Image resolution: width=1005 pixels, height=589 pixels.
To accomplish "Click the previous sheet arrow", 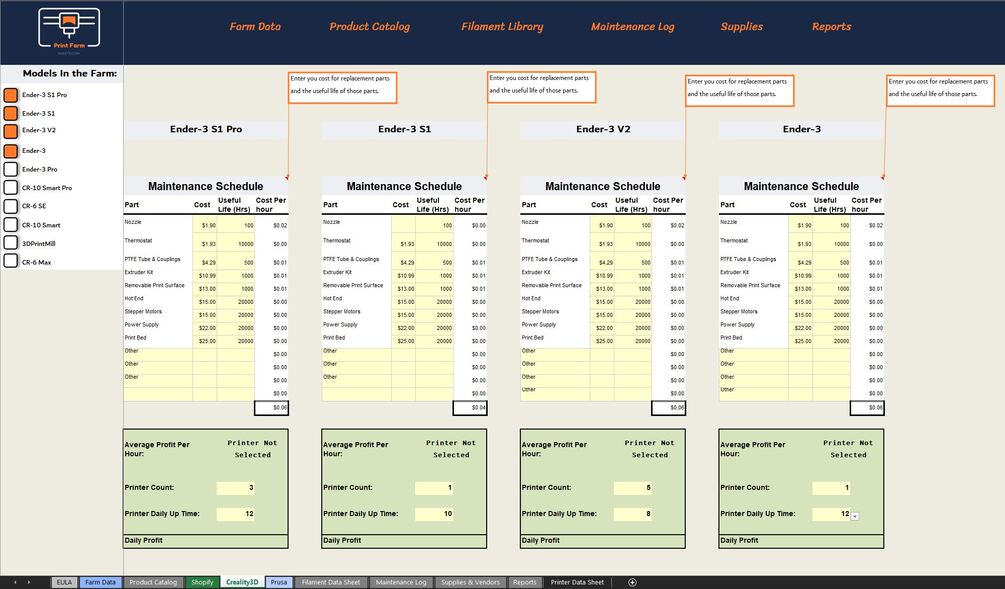I will pos(15,582).
